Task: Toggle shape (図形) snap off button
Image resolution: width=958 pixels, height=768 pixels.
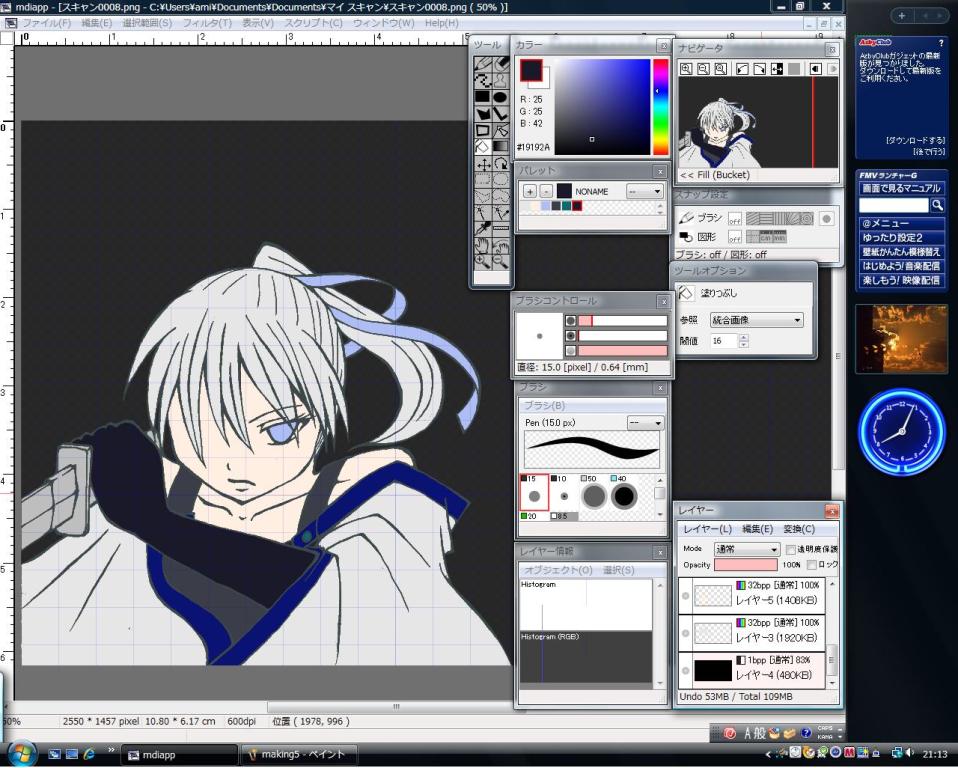Action: point(734,237)
